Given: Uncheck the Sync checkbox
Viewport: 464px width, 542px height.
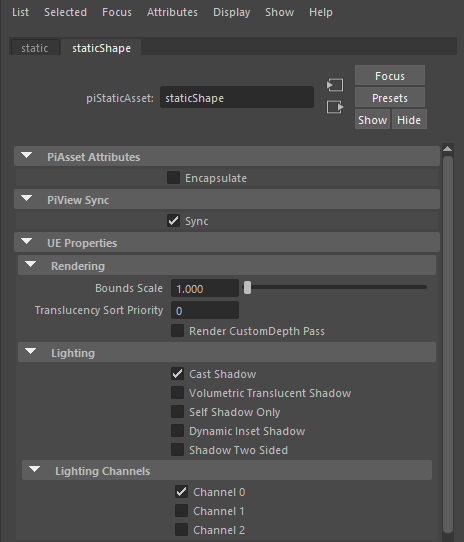Looking at the screenshot, I should [x=173, y=221].
